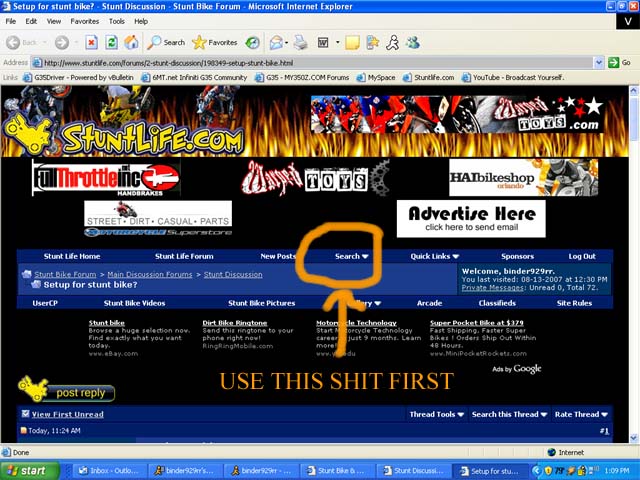Click the Stop loading icon
Viewport: 640px width, 480px height.
click(x=91, y=42)
